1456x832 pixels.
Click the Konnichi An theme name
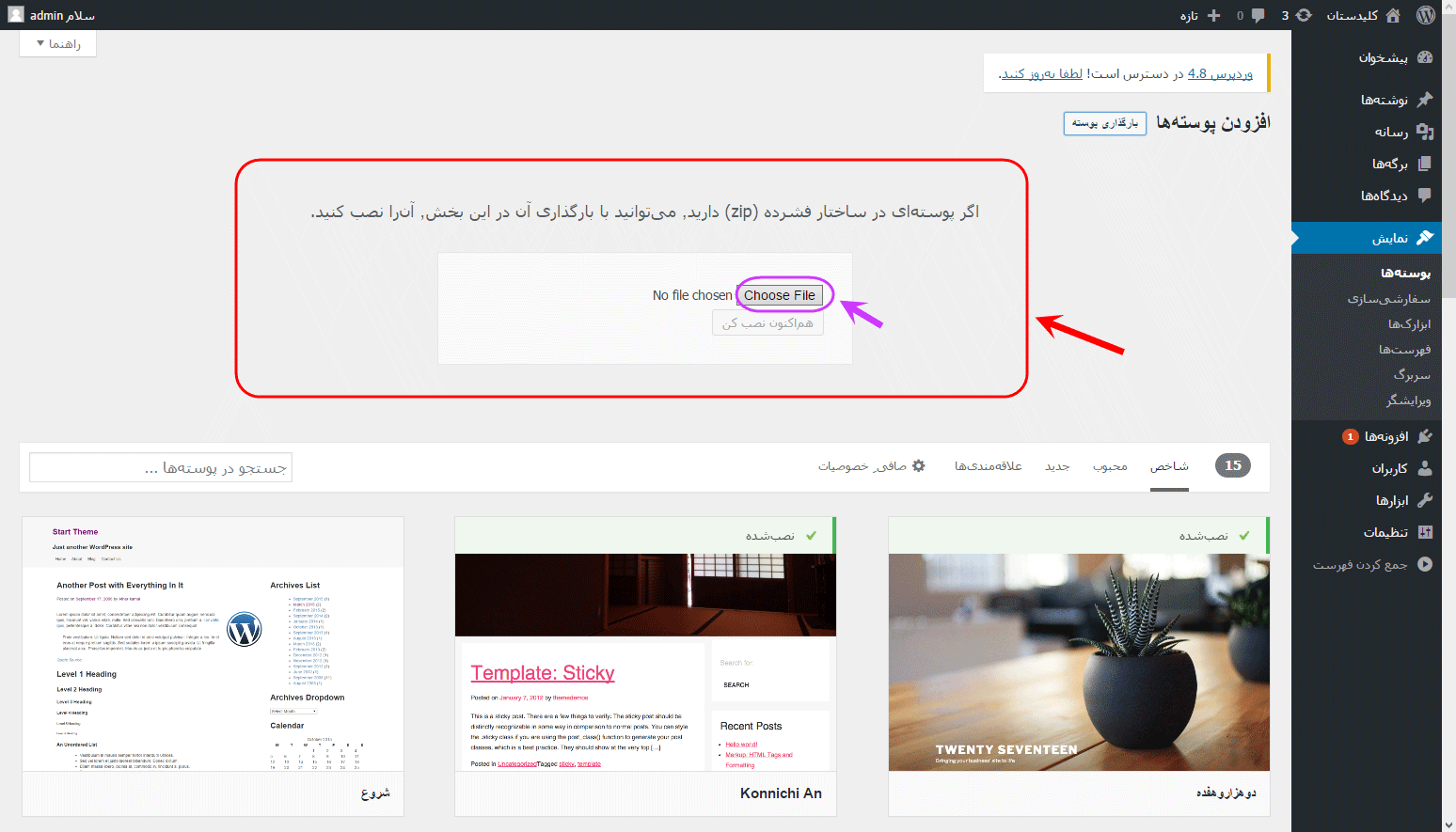coord(781,793)
